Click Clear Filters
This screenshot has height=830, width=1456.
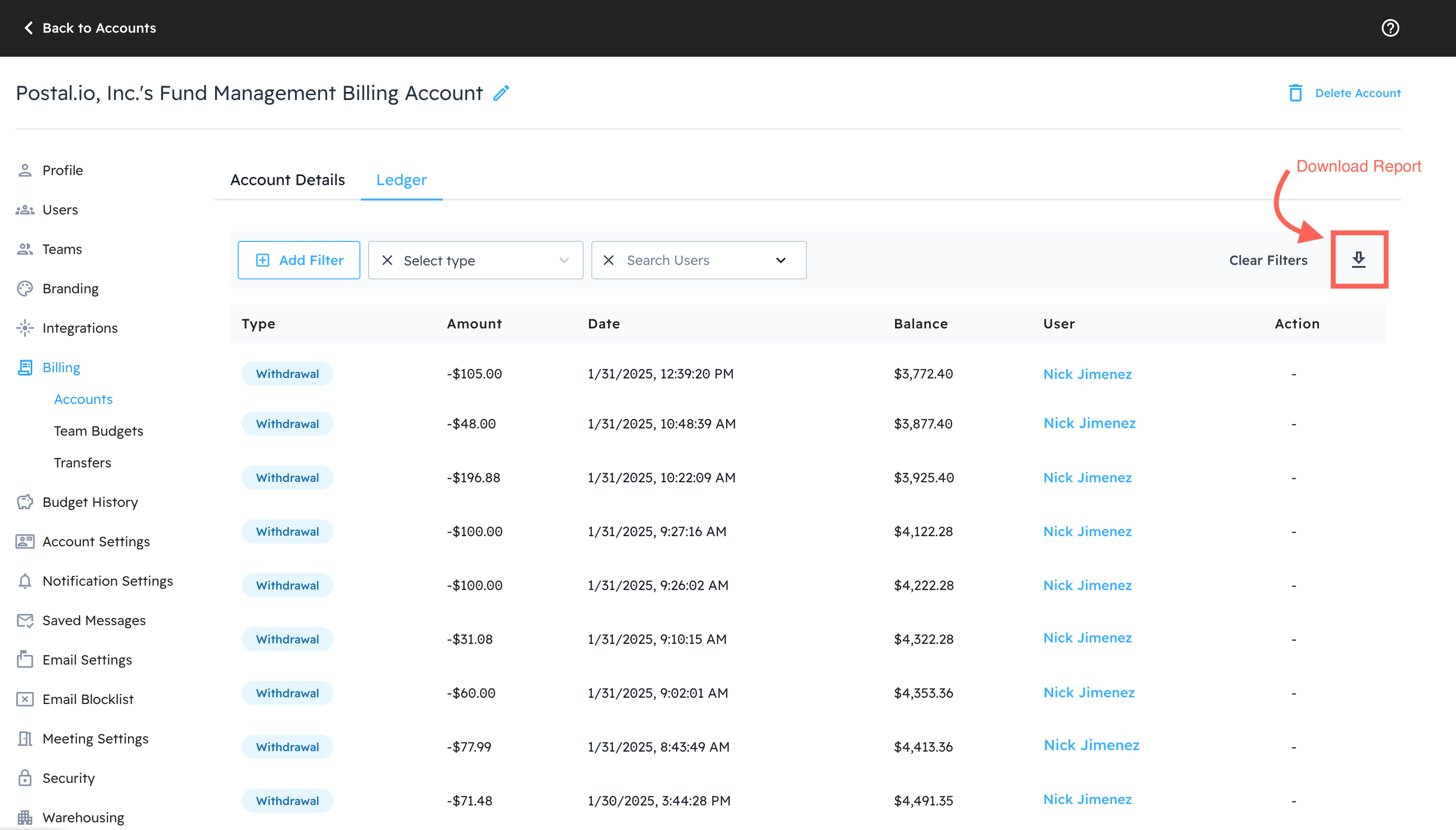(x=1268, y=261)
